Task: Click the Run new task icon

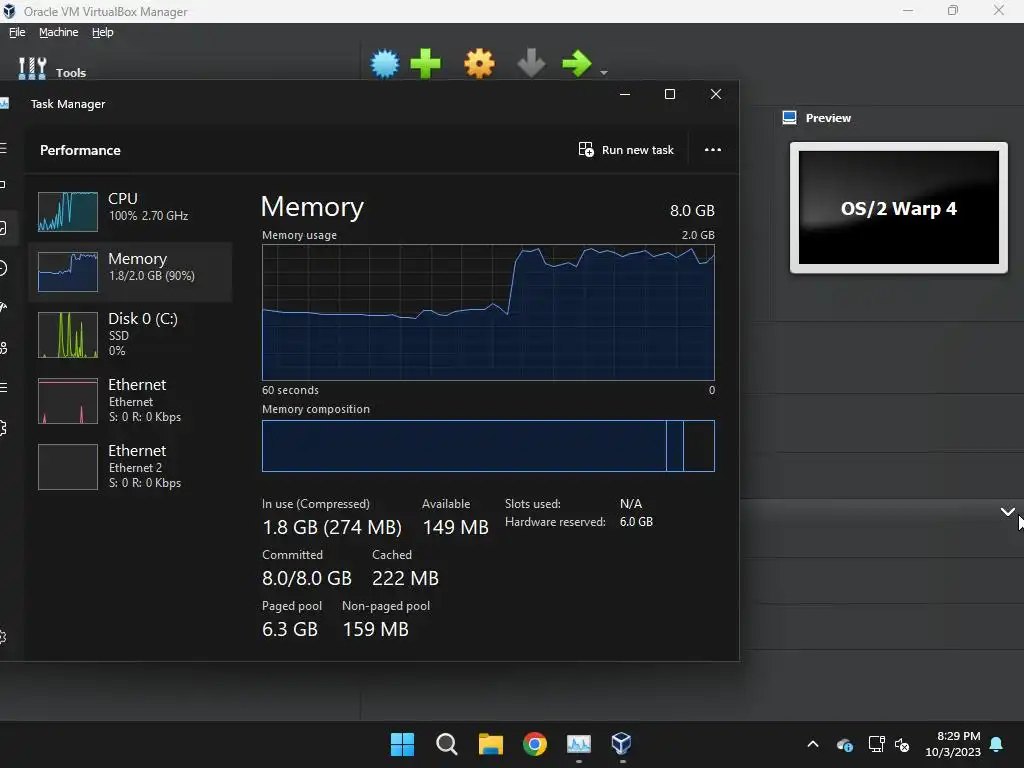Action: 586,150
